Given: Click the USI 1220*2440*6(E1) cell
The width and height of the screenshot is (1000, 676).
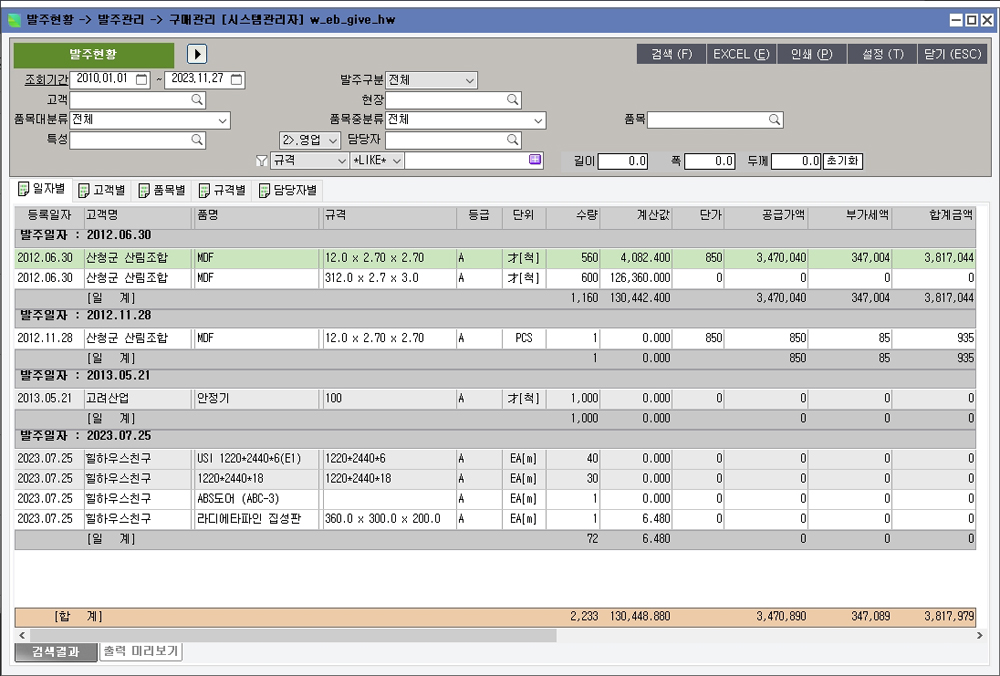Looking at the screenshot, I should [x=257, y=459].
